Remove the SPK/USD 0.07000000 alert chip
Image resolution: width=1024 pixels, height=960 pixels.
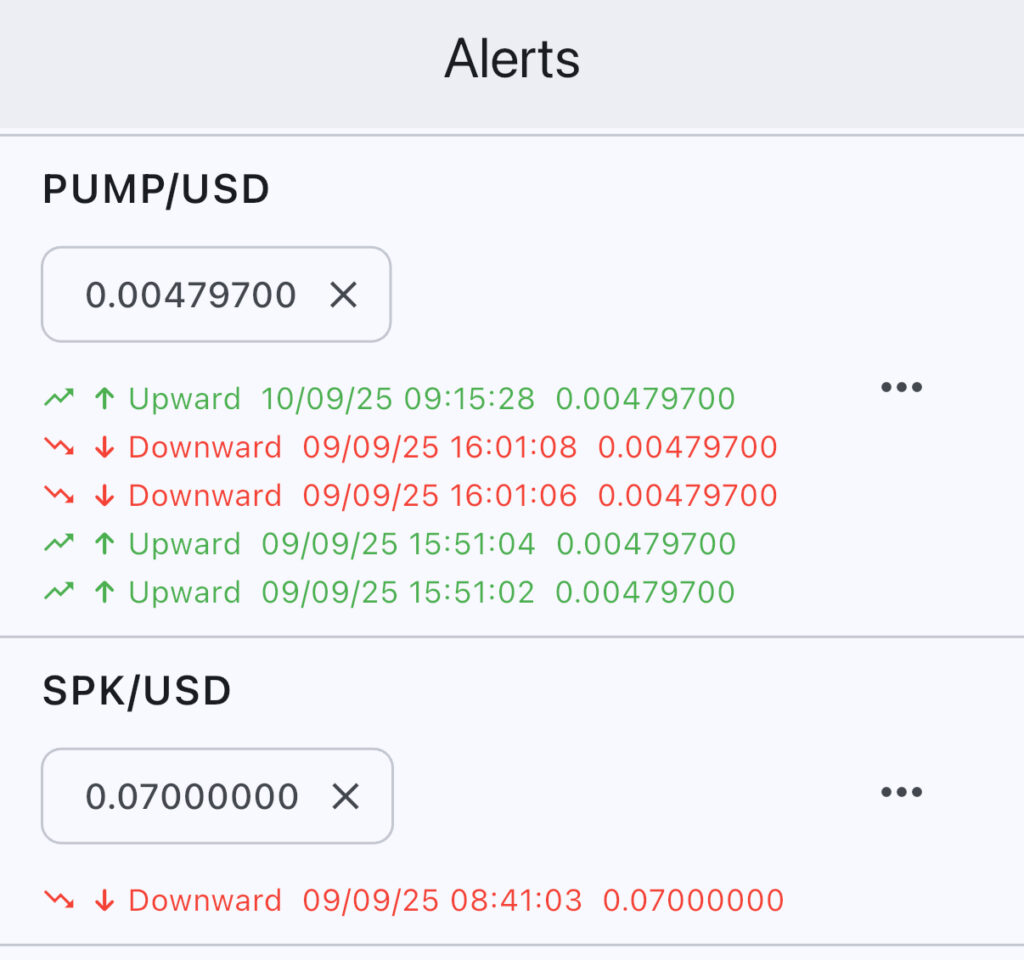coord(345,796)
